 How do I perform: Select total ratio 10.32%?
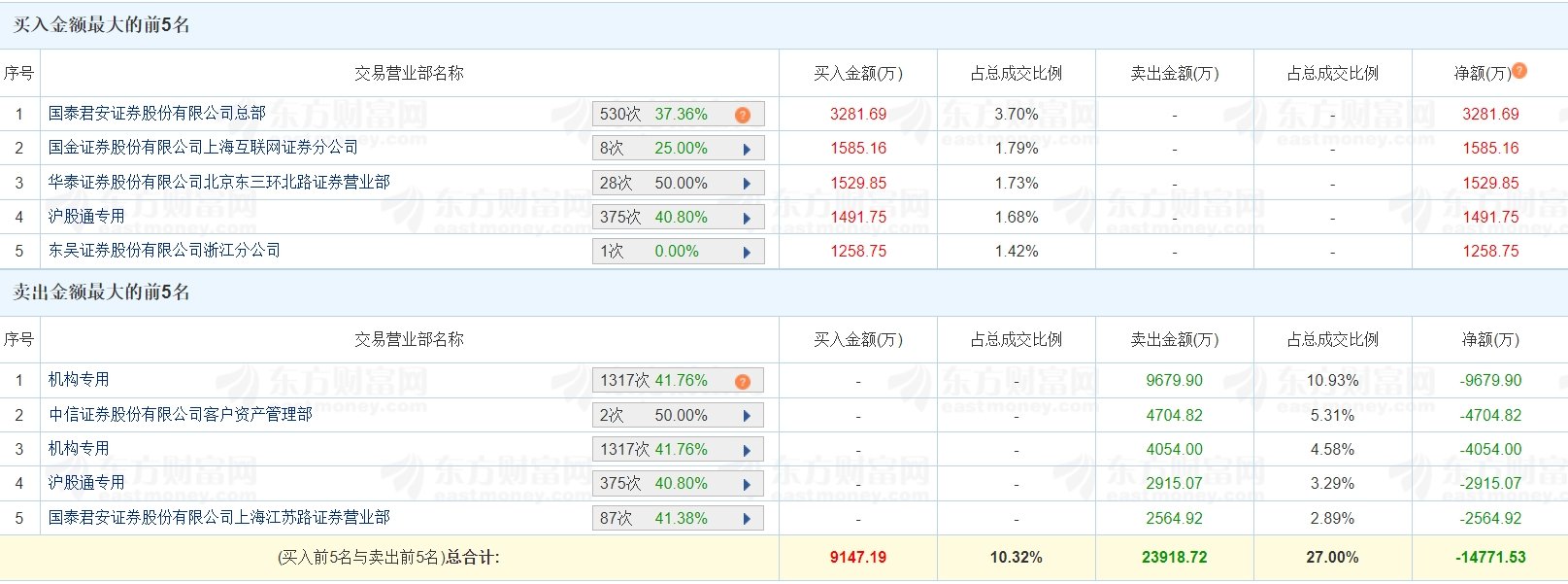pos(1017,558)
